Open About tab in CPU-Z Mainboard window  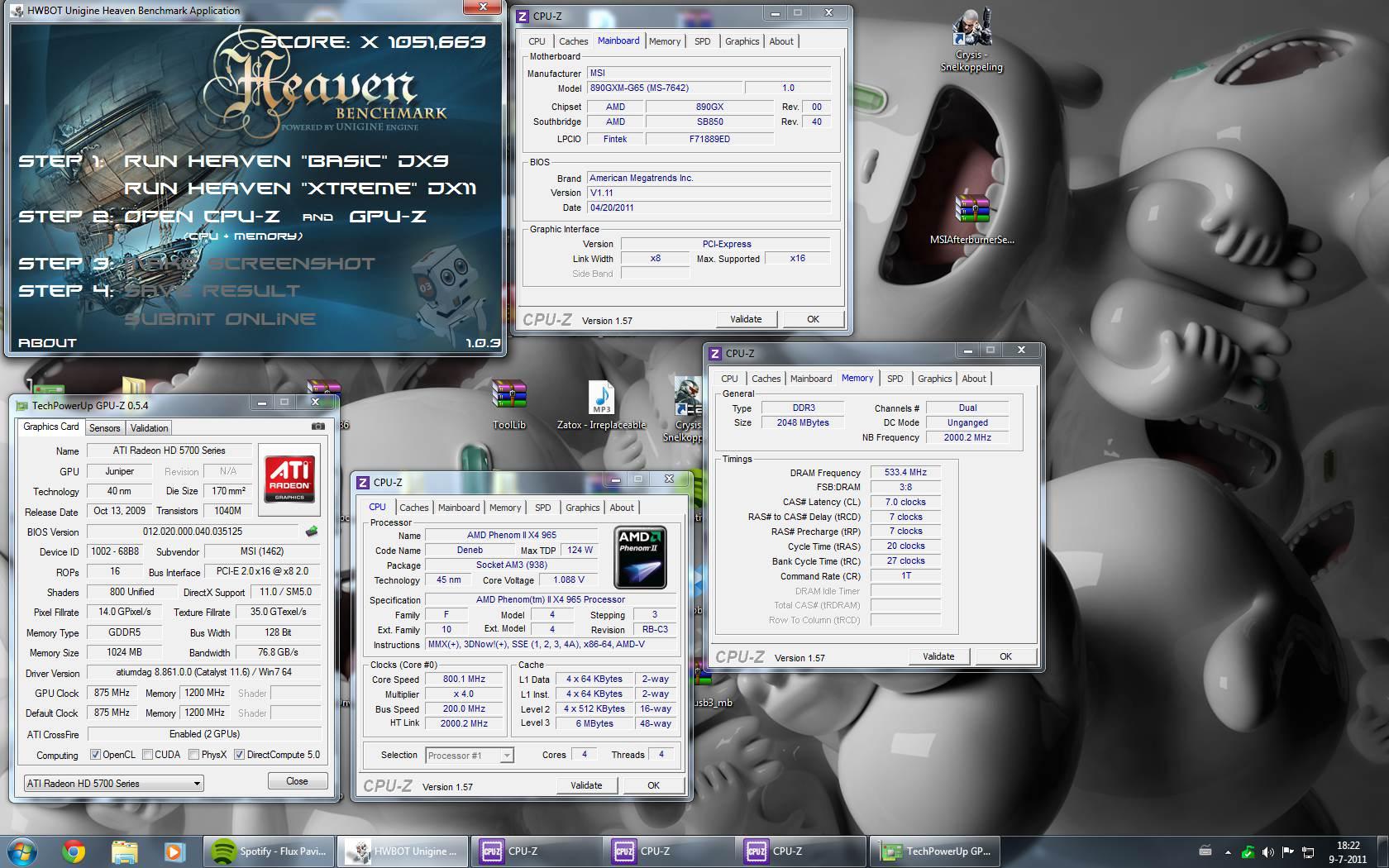(x=781, y=41)
